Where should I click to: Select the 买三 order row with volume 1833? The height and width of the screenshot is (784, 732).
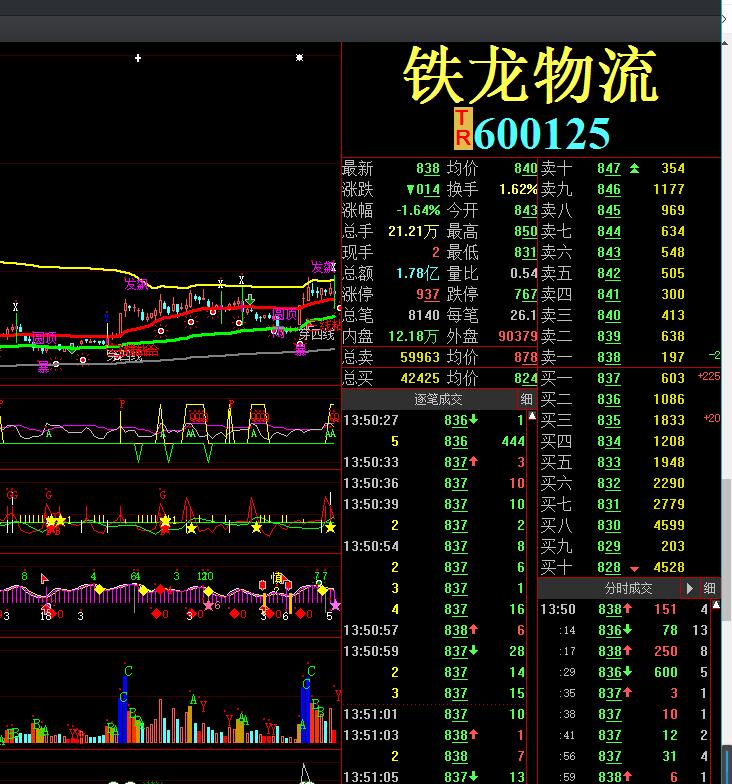coord(629,420)
